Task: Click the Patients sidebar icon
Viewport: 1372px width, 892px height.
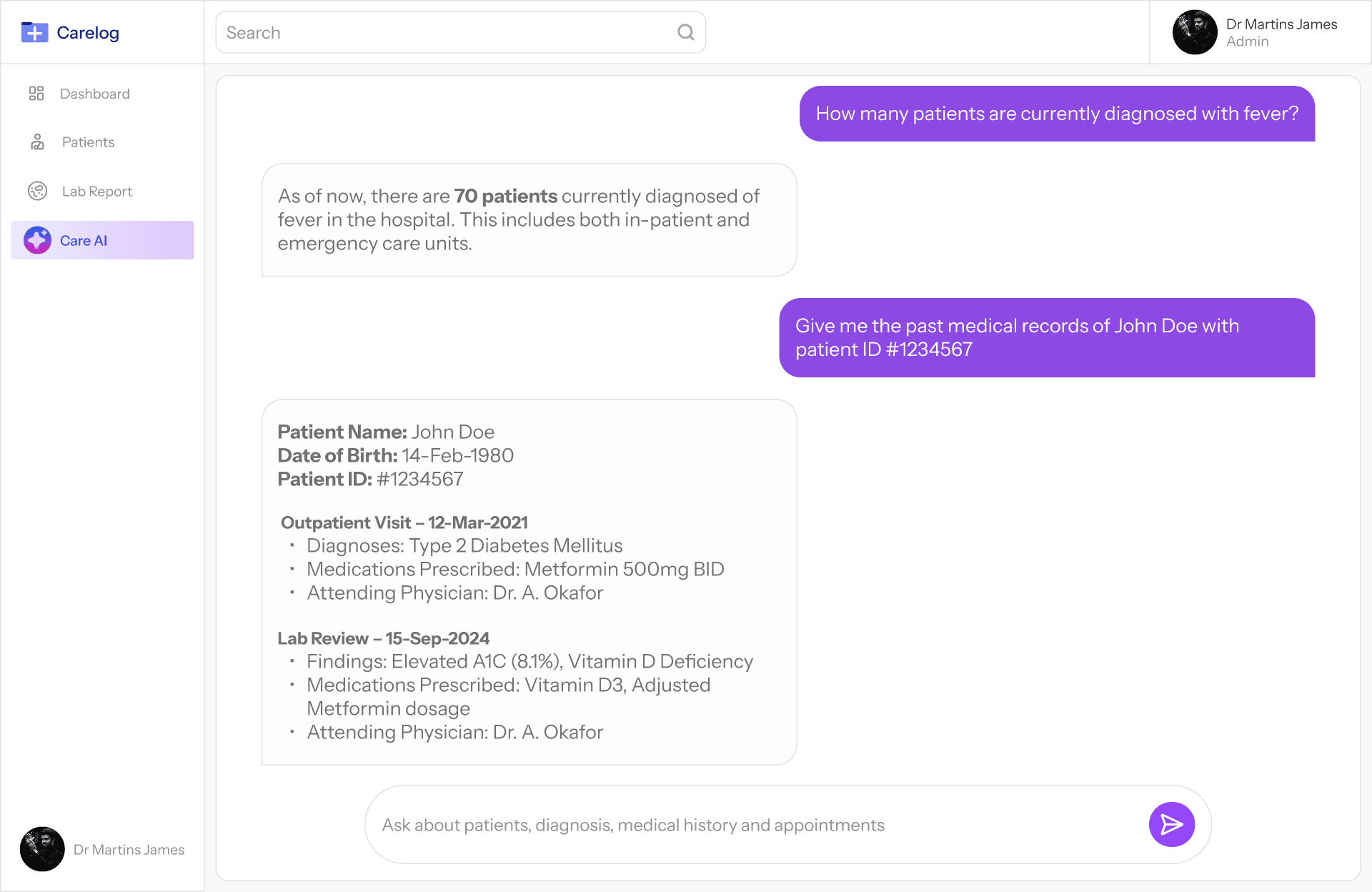Action: tap(37, 142)
